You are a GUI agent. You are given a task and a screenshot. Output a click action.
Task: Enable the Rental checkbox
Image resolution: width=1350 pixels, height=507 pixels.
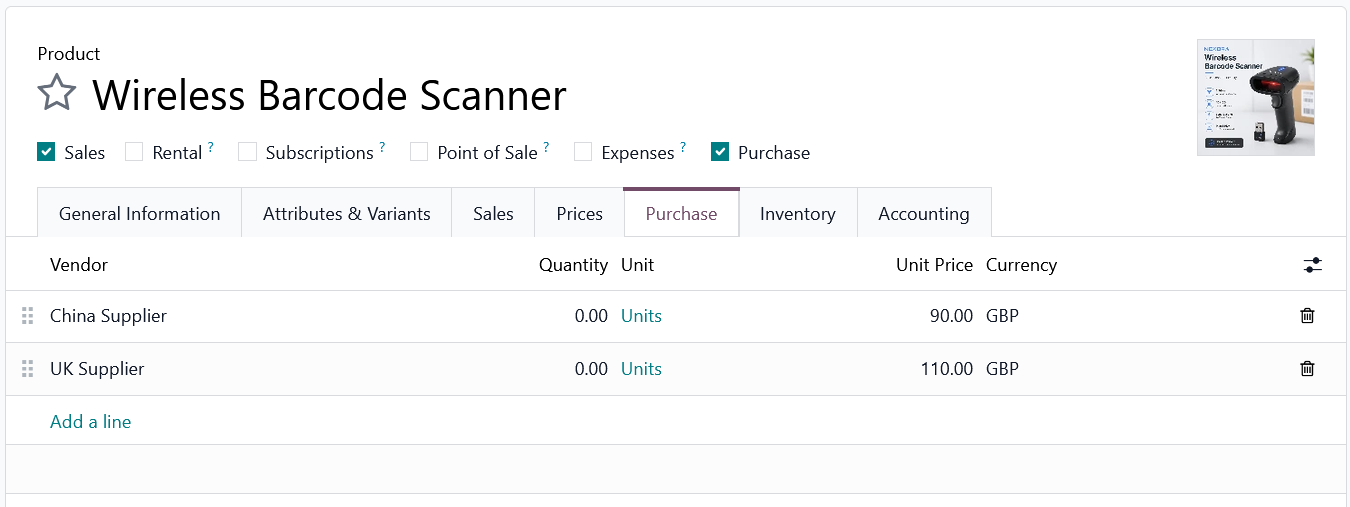134,152
